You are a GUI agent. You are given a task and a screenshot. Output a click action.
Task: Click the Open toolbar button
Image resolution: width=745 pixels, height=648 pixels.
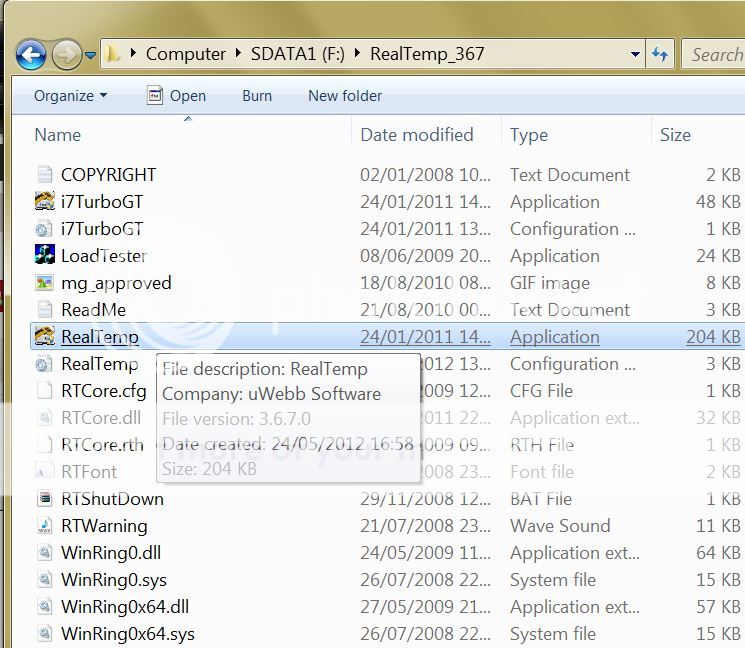pos(177,96)
